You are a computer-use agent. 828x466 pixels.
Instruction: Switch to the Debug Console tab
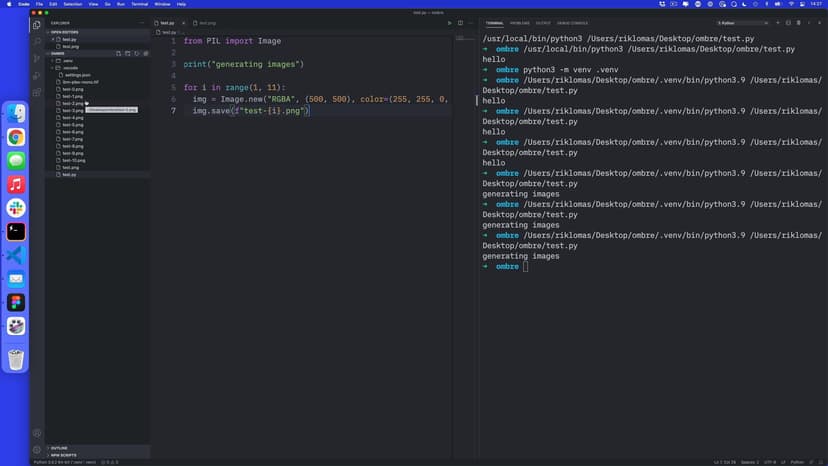[x=573, y=22]
